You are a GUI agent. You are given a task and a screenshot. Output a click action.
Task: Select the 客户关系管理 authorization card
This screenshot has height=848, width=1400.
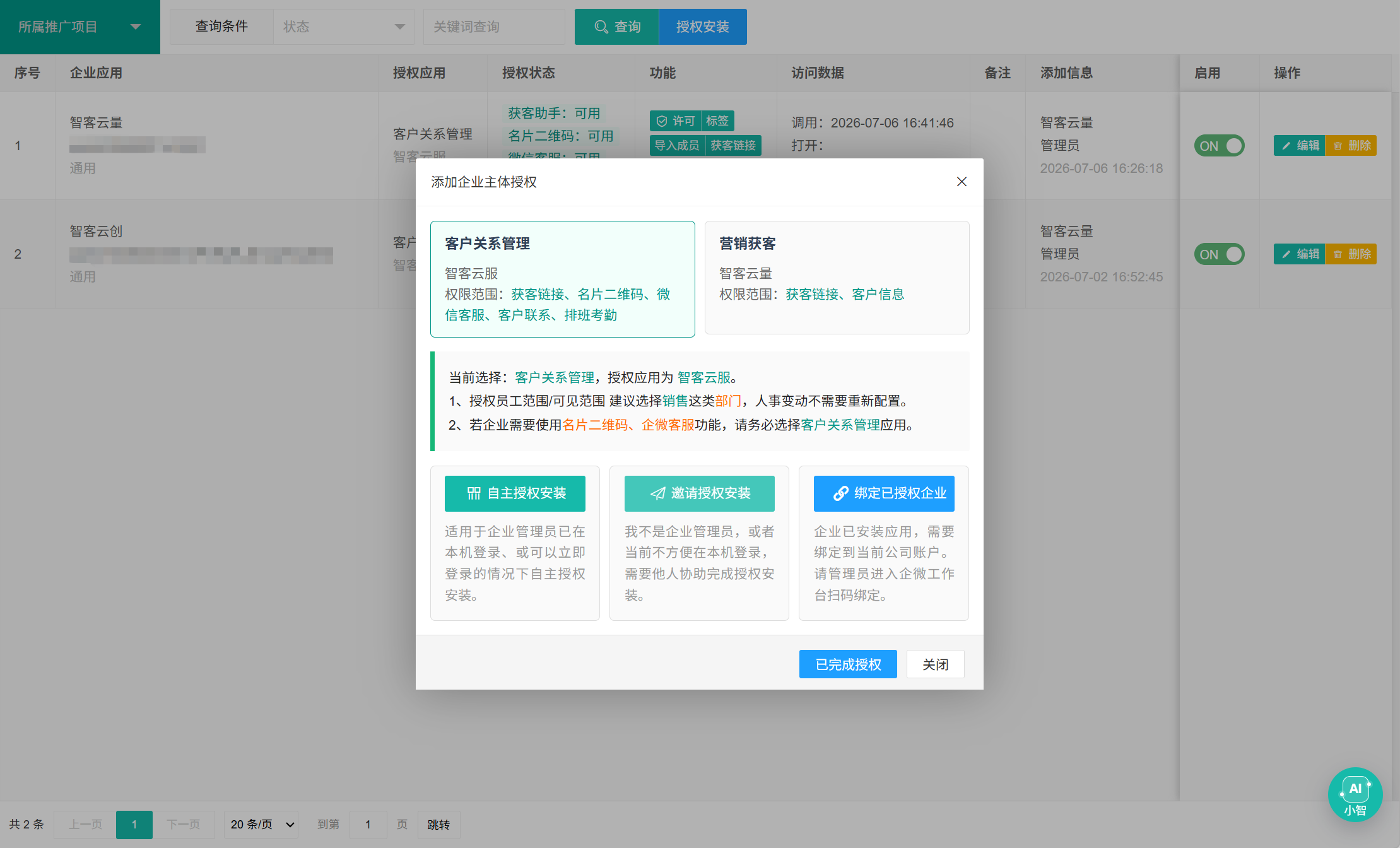click(563, 279)
